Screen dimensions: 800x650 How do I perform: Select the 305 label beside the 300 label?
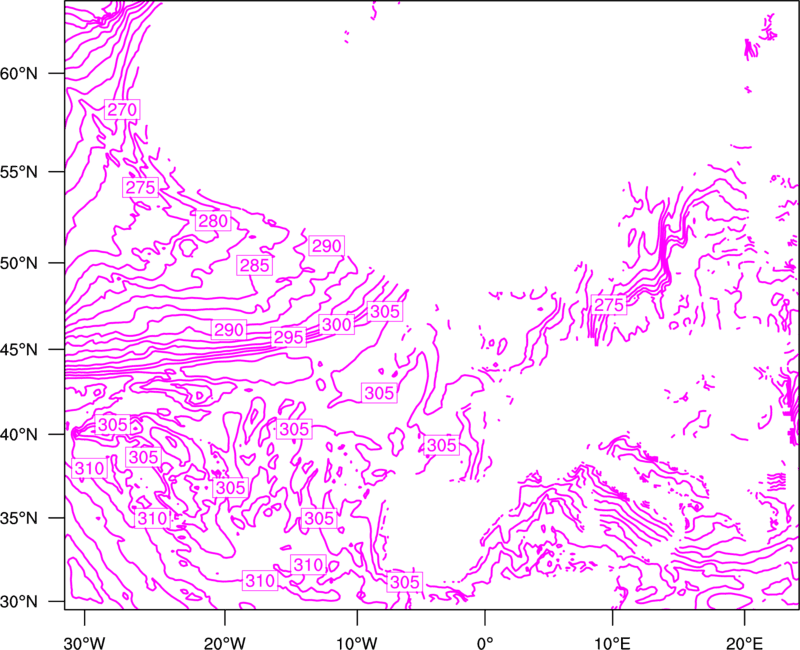pos(385,311)
